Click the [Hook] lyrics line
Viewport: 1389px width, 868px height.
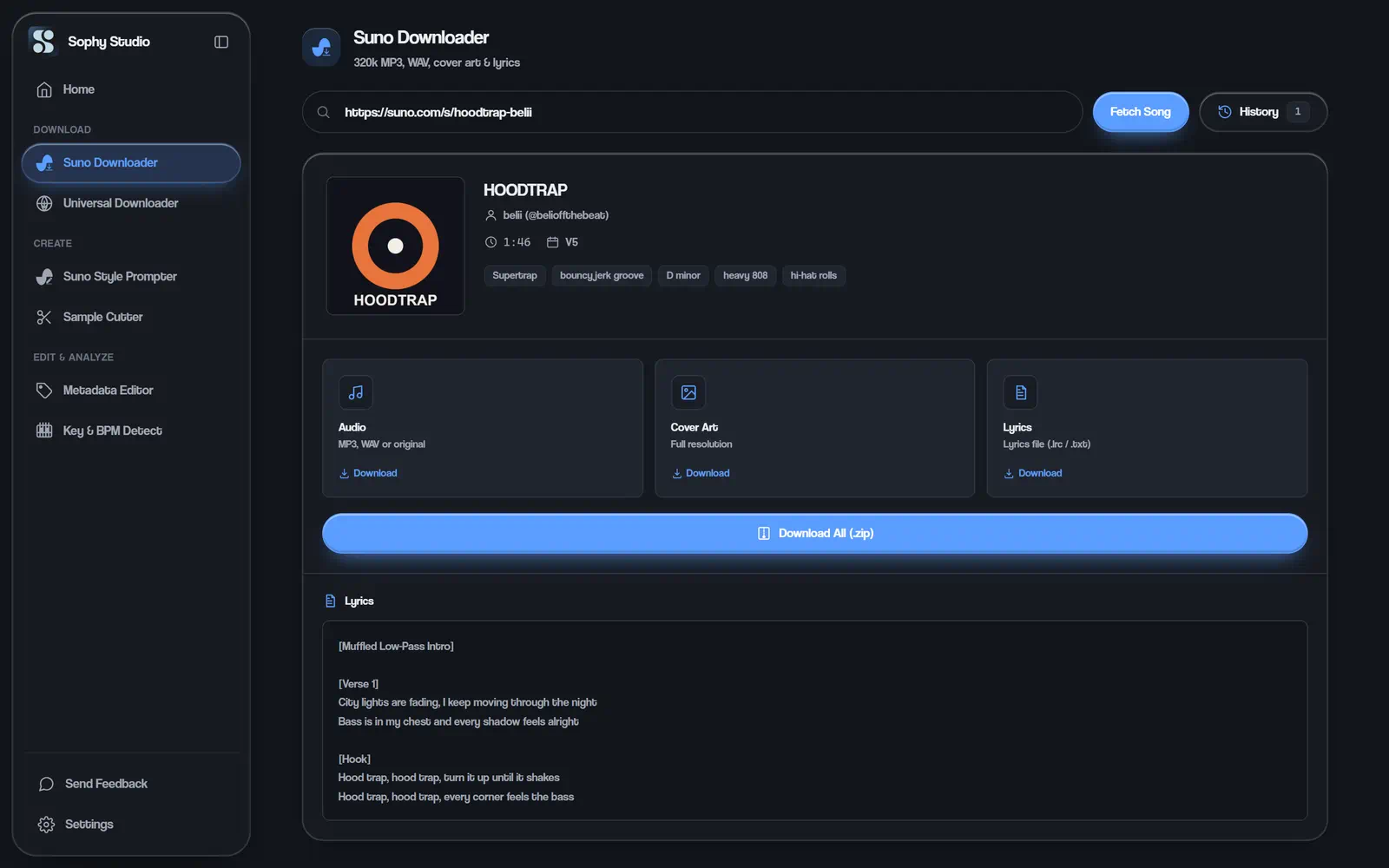(354, 759)
